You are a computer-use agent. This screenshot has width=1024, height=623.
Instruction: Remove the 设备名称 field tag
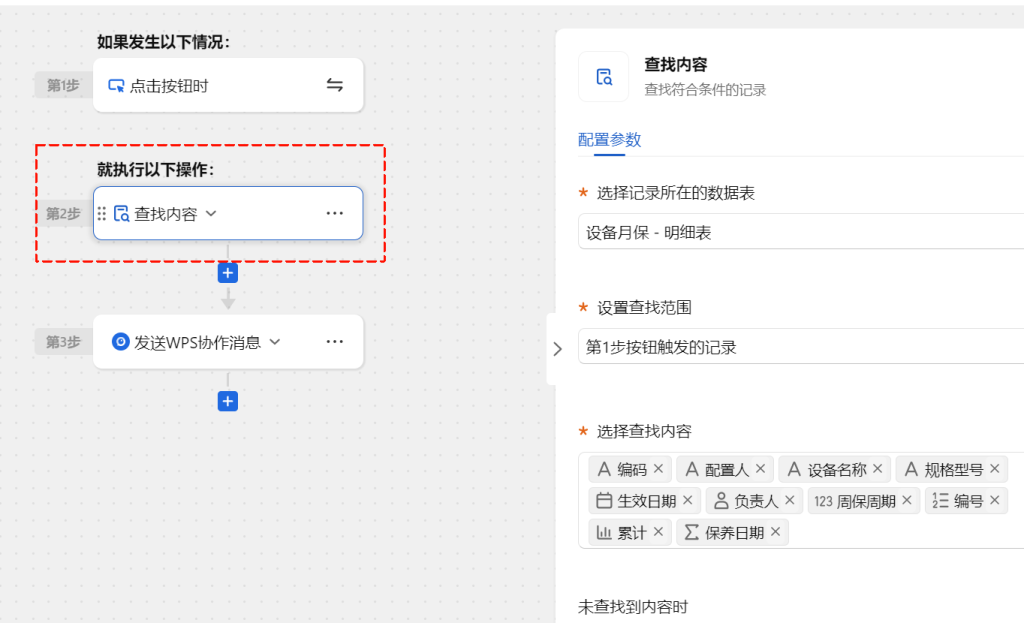(878, 469)
